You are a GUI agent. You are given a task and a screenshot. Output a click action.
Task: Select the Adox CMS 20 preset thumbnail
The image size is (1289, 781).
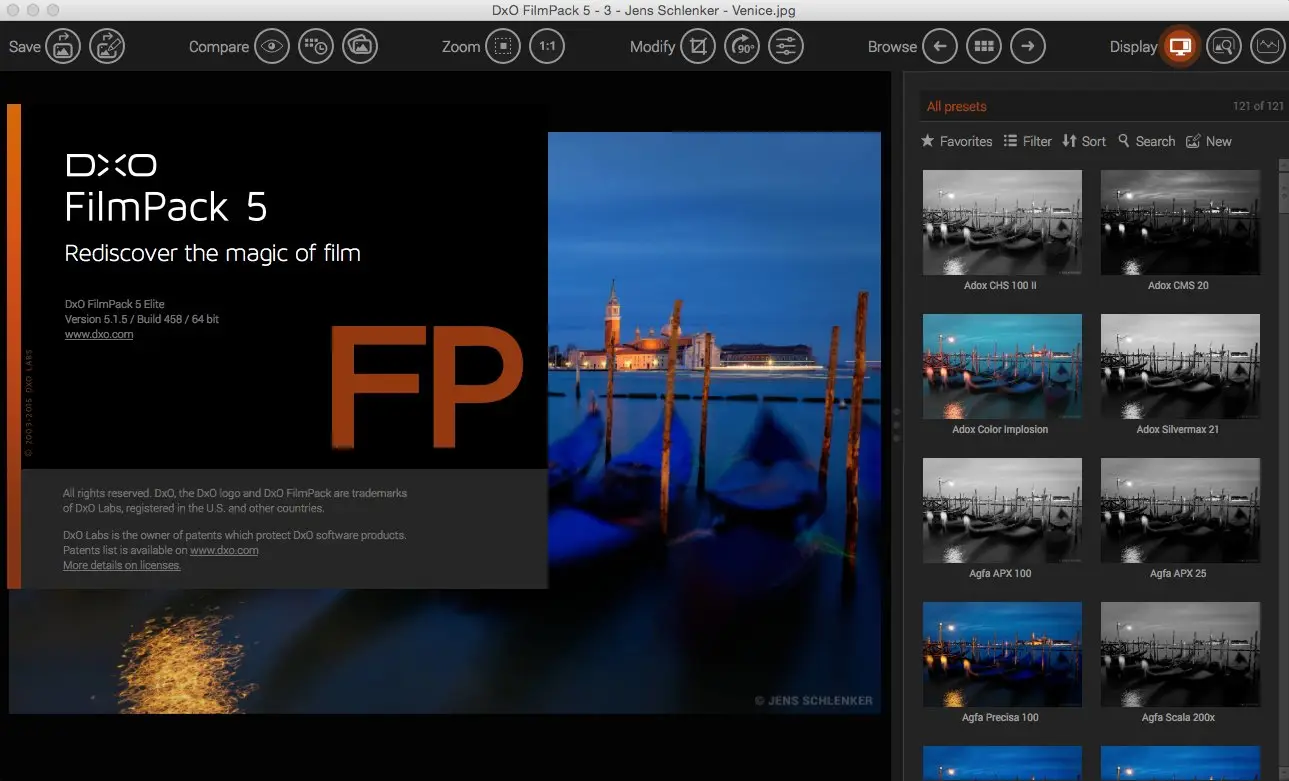[x=1180, y=222]
